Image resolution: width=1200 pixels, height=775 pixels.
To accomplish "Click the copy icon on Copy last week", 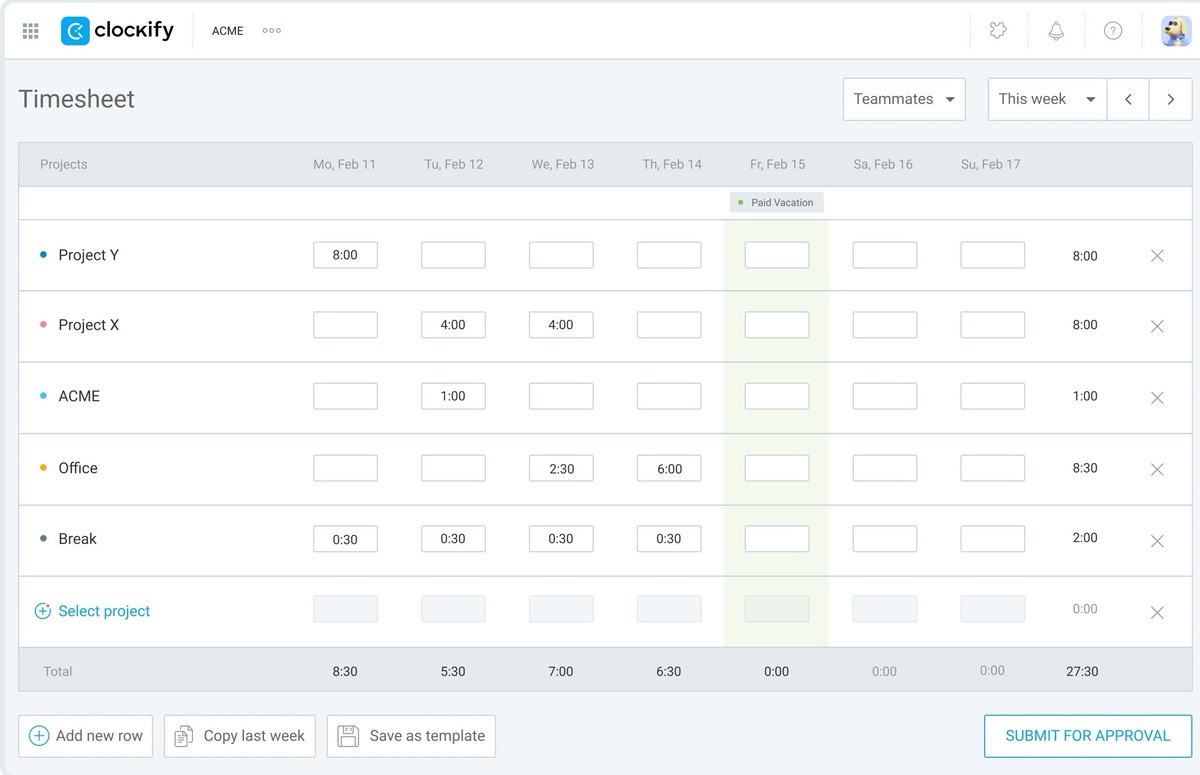I will 183,735.
